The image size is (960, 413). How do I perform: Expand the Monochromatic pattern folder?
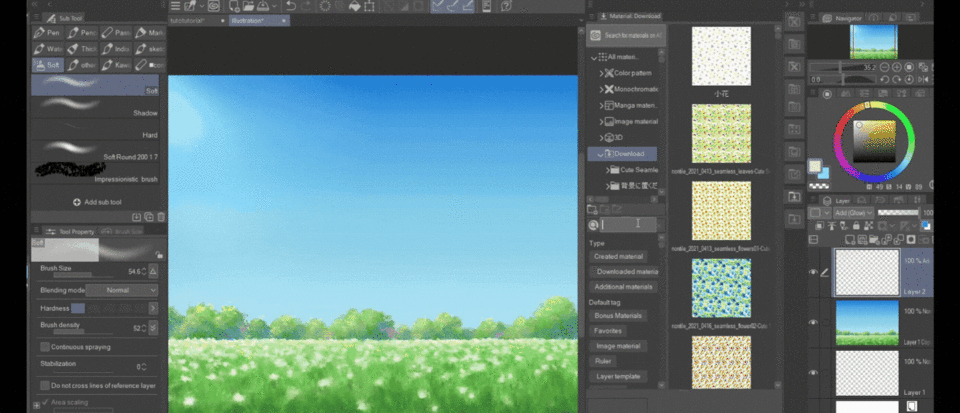coord(601,89)
